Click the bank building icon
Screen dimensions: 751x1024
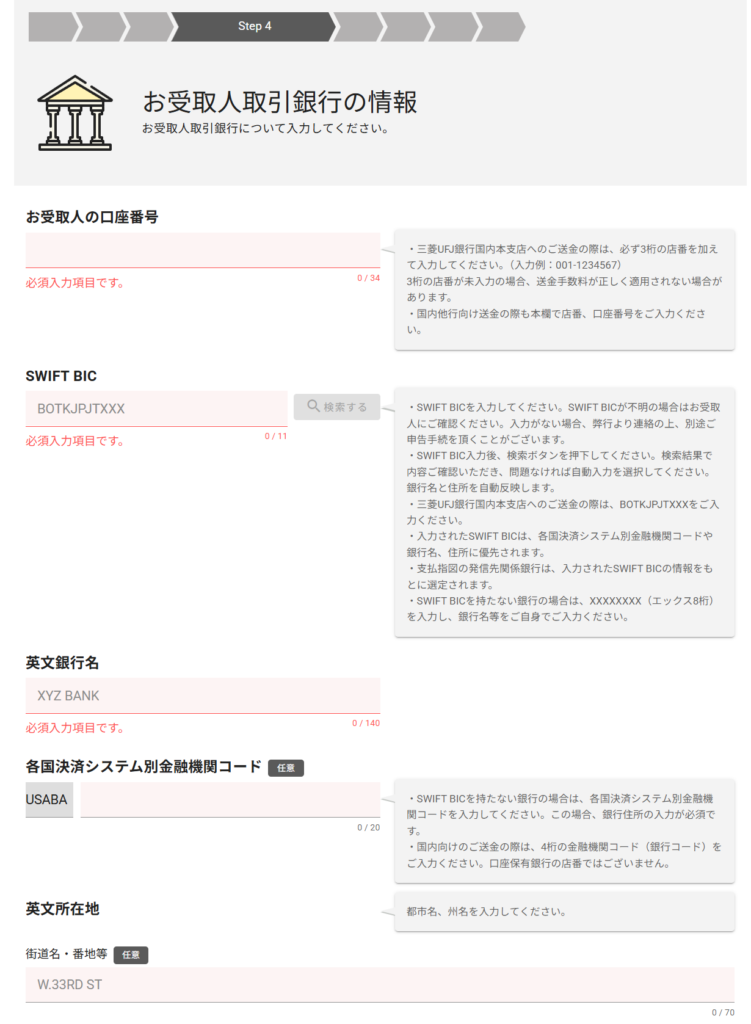(x=74, y=112)
